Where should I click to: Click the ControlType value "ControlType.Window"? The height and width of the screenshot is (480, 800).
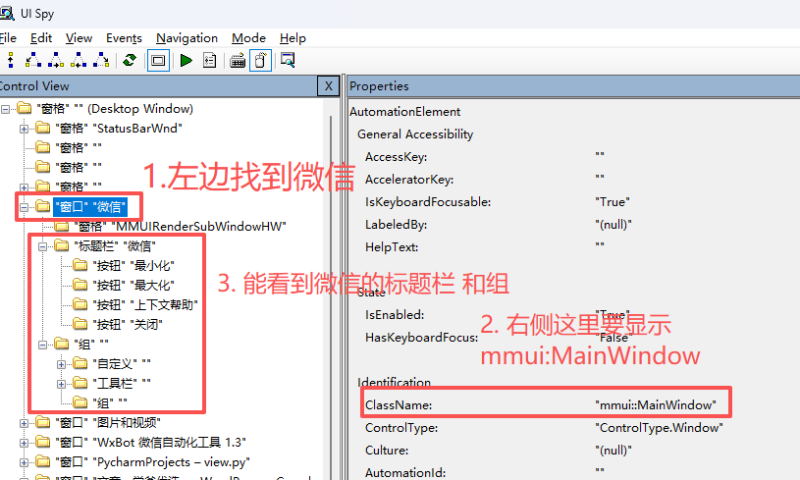[659, 428]
